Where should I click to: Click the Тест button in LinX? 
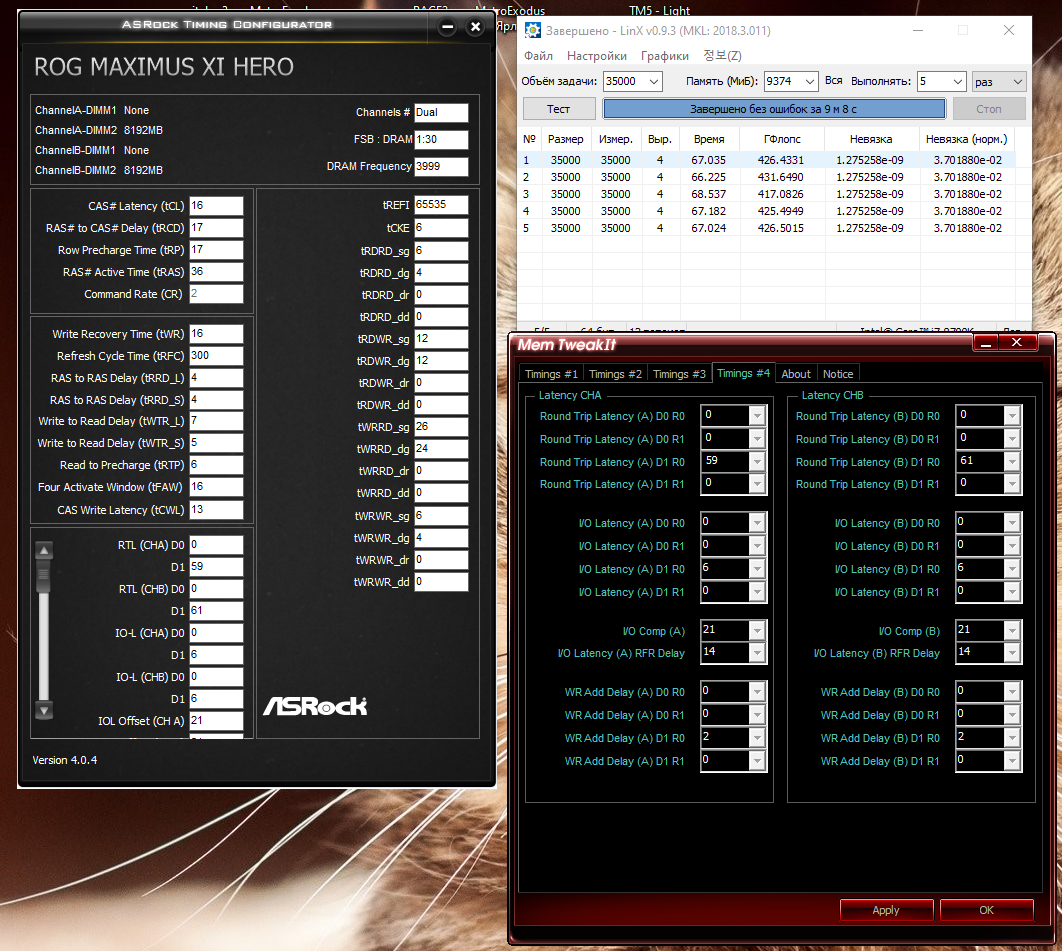559,109
